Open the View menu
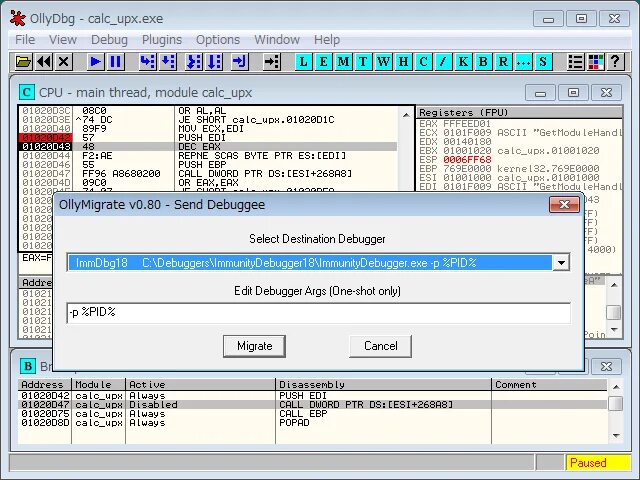Image resolution: width=640 pixels, height=480 pixels. (63, 40)
